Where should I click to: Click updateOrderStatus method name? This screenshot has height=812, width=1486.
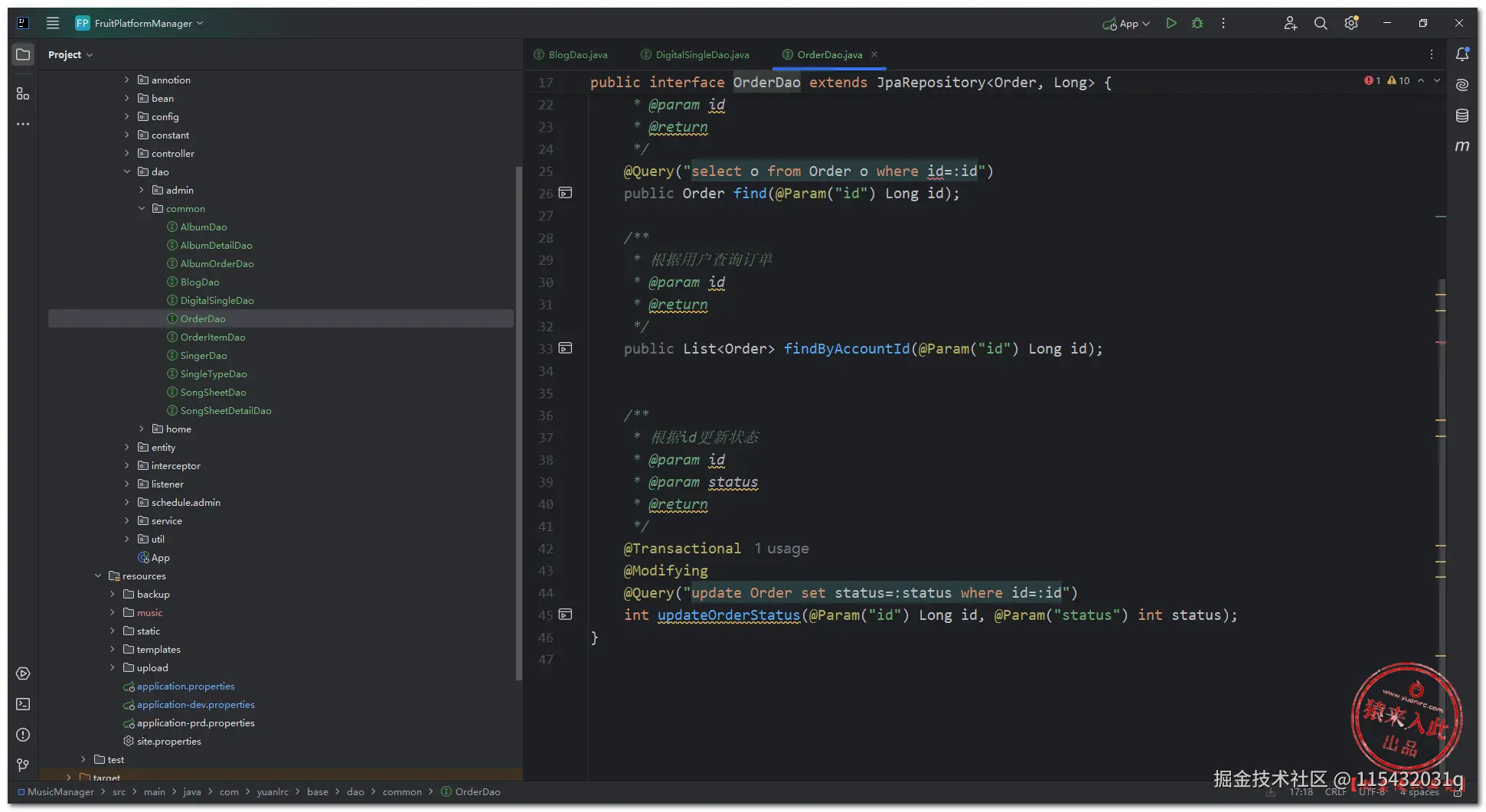728,615
